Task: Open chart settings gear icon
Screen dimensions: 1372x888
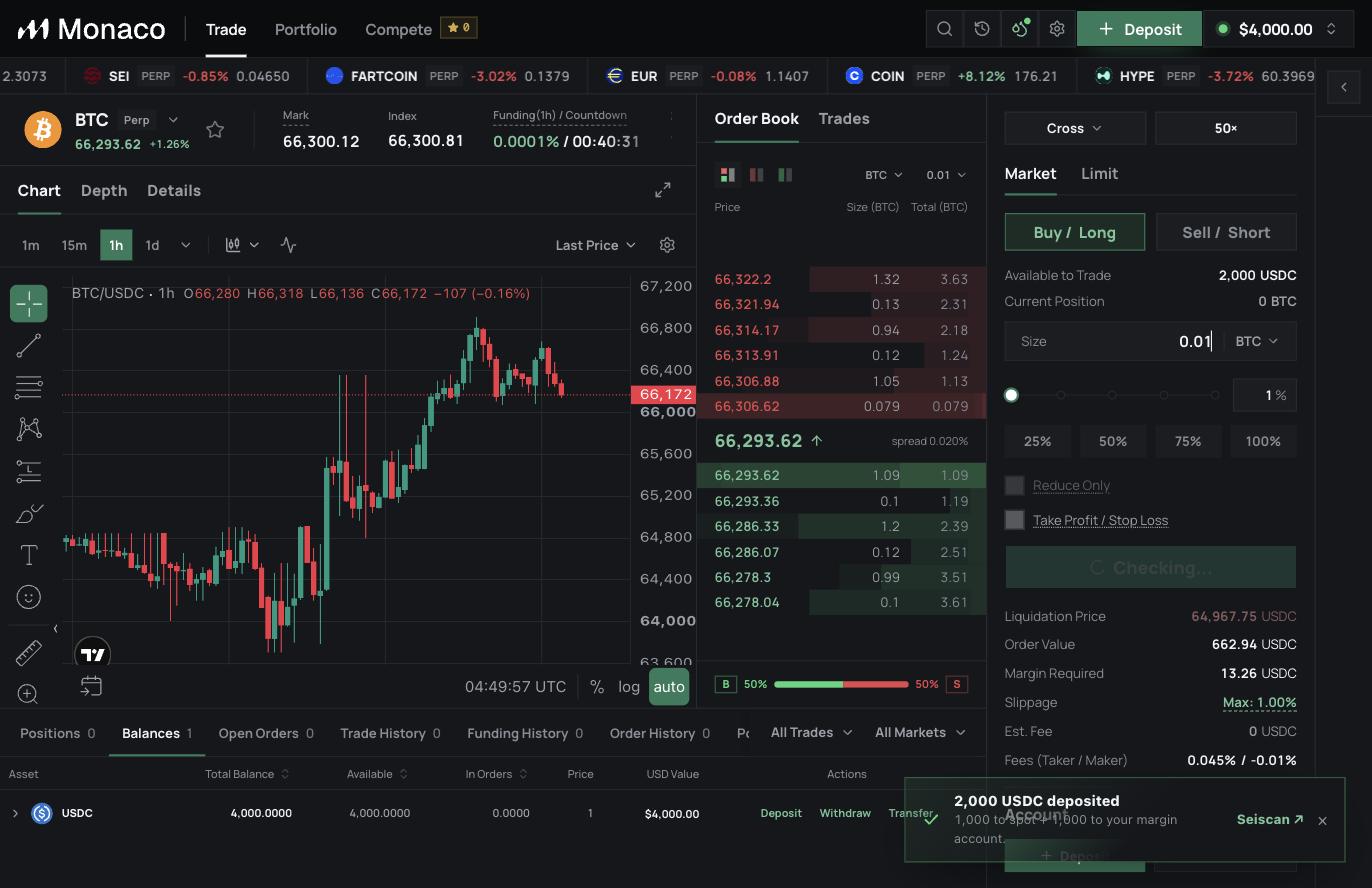Action: pyautogui.click(x=668, y=245)
